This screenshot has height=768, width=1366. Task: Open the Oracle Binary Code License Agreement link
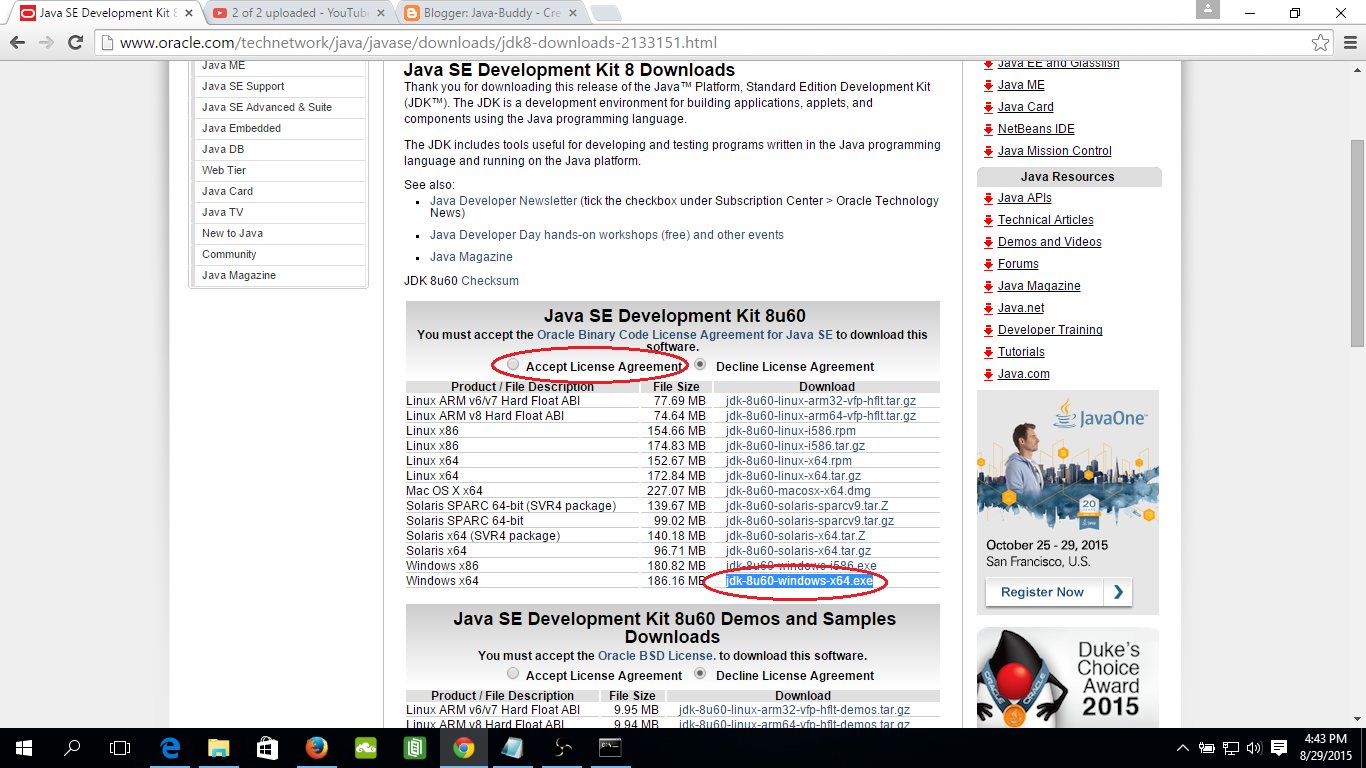coord(685,335)
